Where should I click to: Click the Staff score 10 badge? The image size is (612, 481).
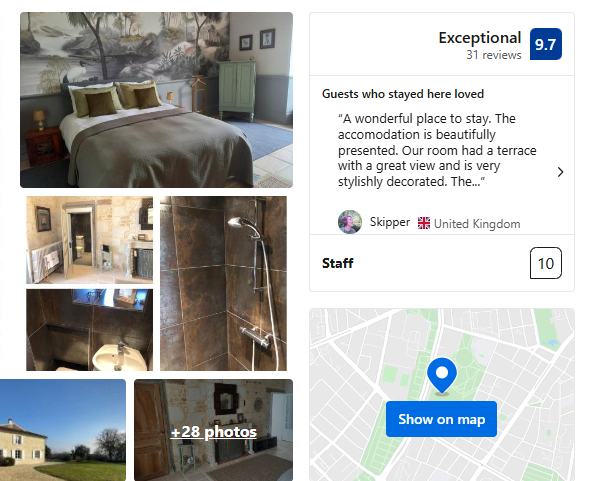coord(546,263)
